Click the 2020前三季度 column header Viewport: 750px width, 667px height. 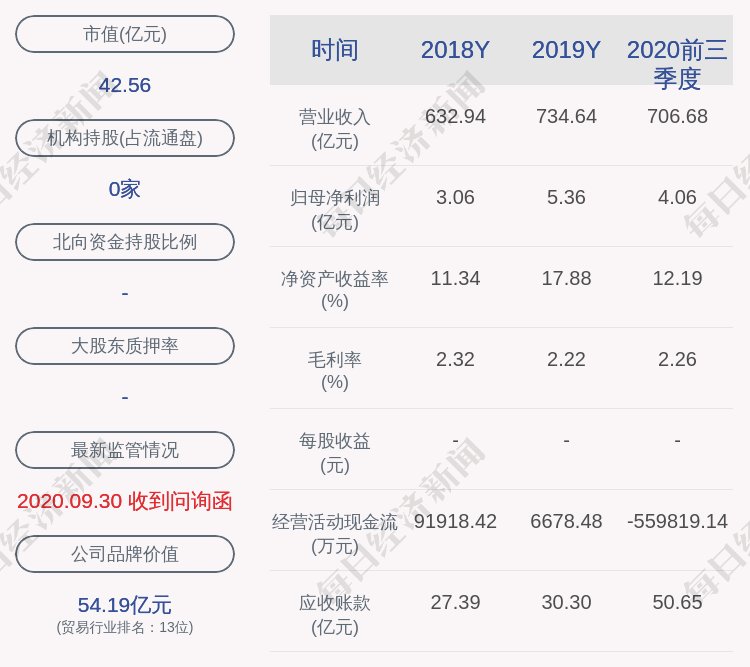point(677,64)
